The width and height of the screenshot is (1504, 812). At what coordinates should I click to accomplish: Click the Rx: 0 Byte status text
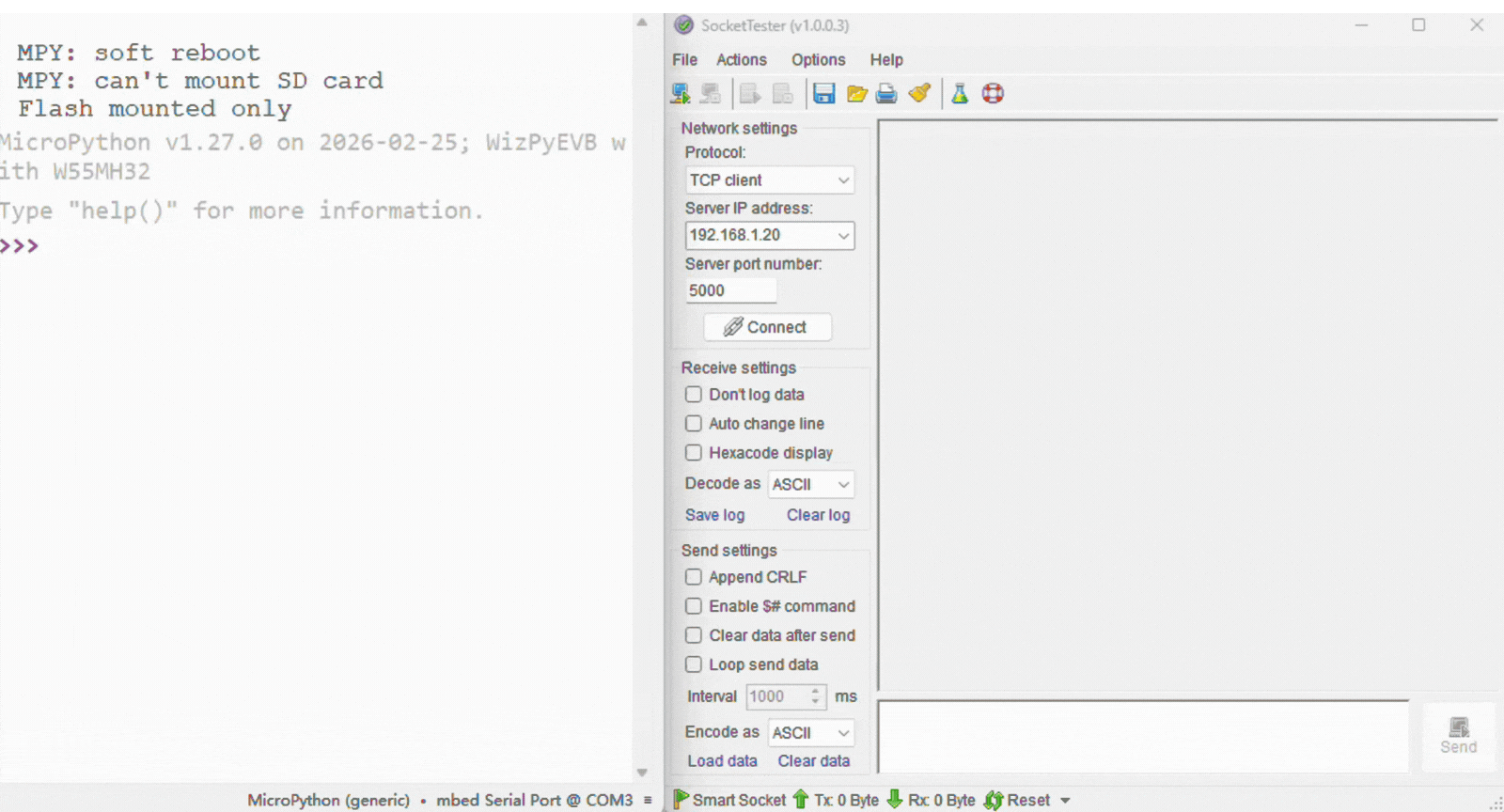pyautogui.click(x=941, y=800)
